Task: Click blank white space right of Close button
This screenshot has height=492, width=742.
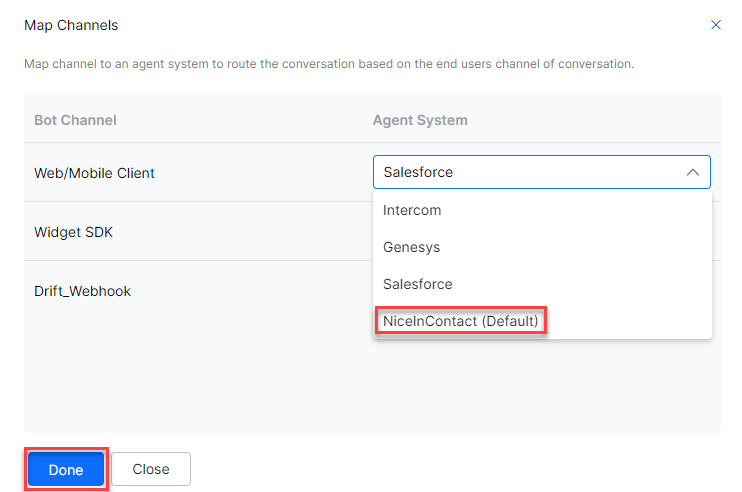Action: [x=450, y=469]
